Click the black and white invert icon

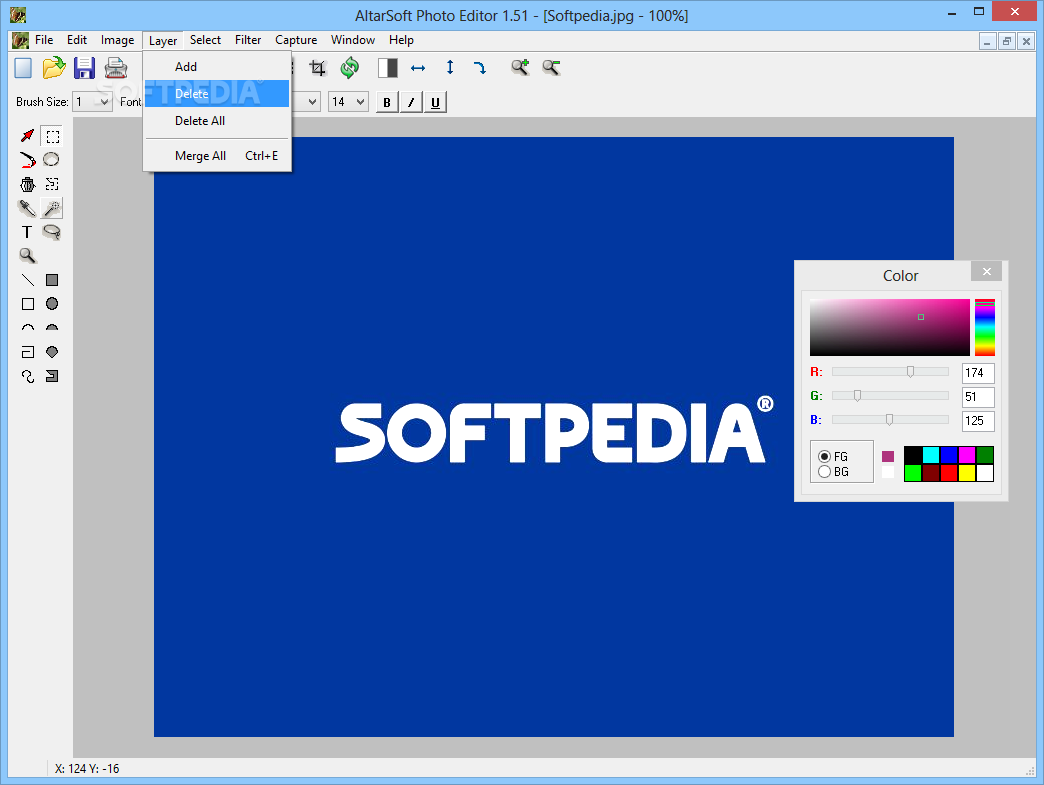point(388,67)
